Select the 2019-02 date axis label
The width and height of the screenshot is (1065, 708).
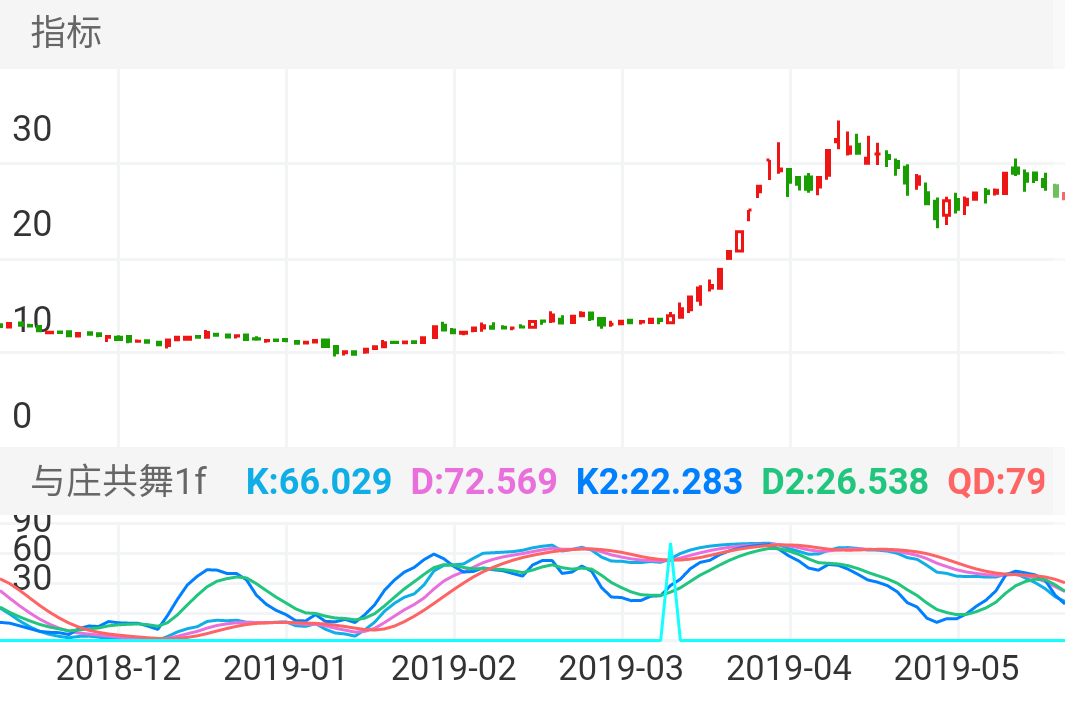[455, 666]
